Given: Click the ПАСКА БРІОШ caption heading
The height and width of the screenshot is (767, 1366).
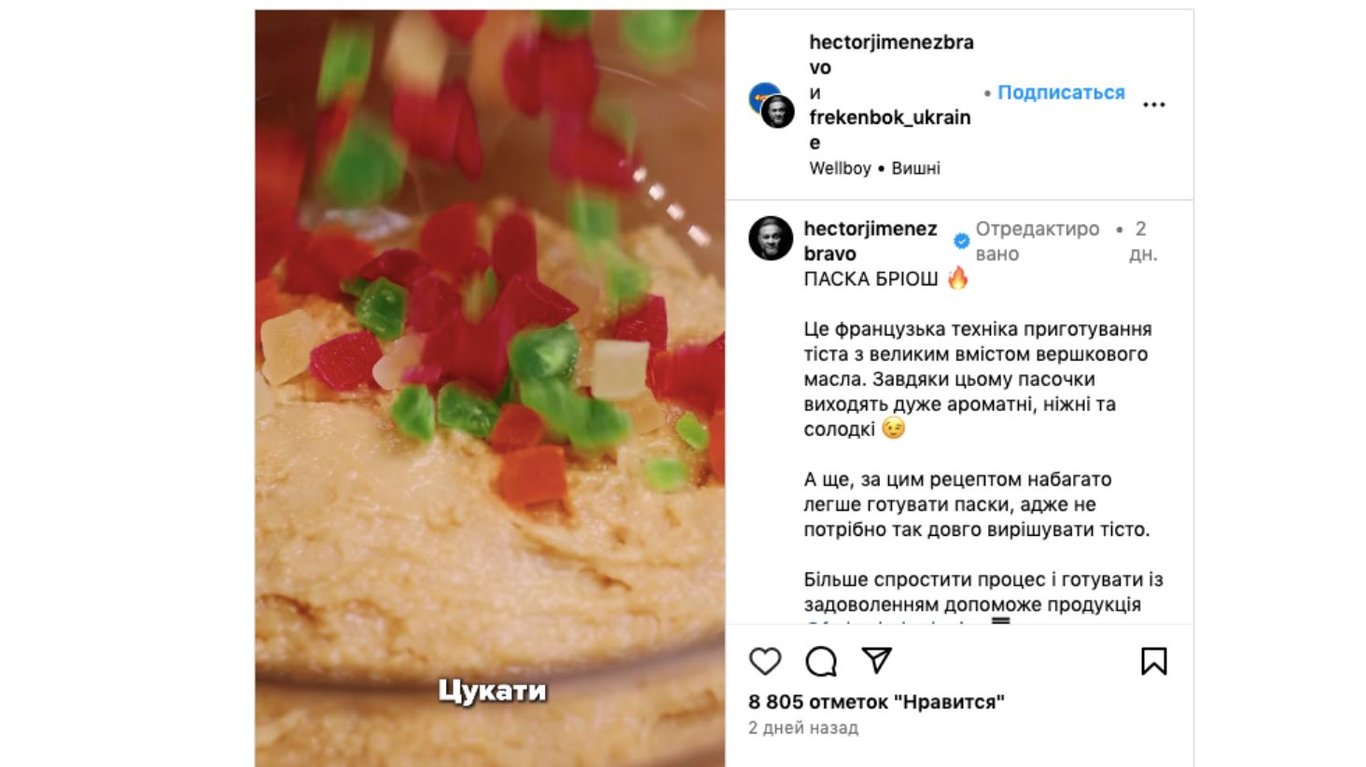Looking at the screenshot, I should click(x=870, y=279).
